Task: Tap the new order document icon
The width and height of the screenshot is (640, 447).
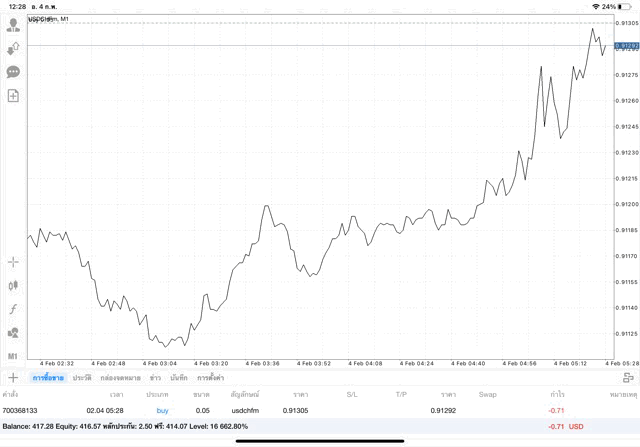Action: tap(13, 96)
